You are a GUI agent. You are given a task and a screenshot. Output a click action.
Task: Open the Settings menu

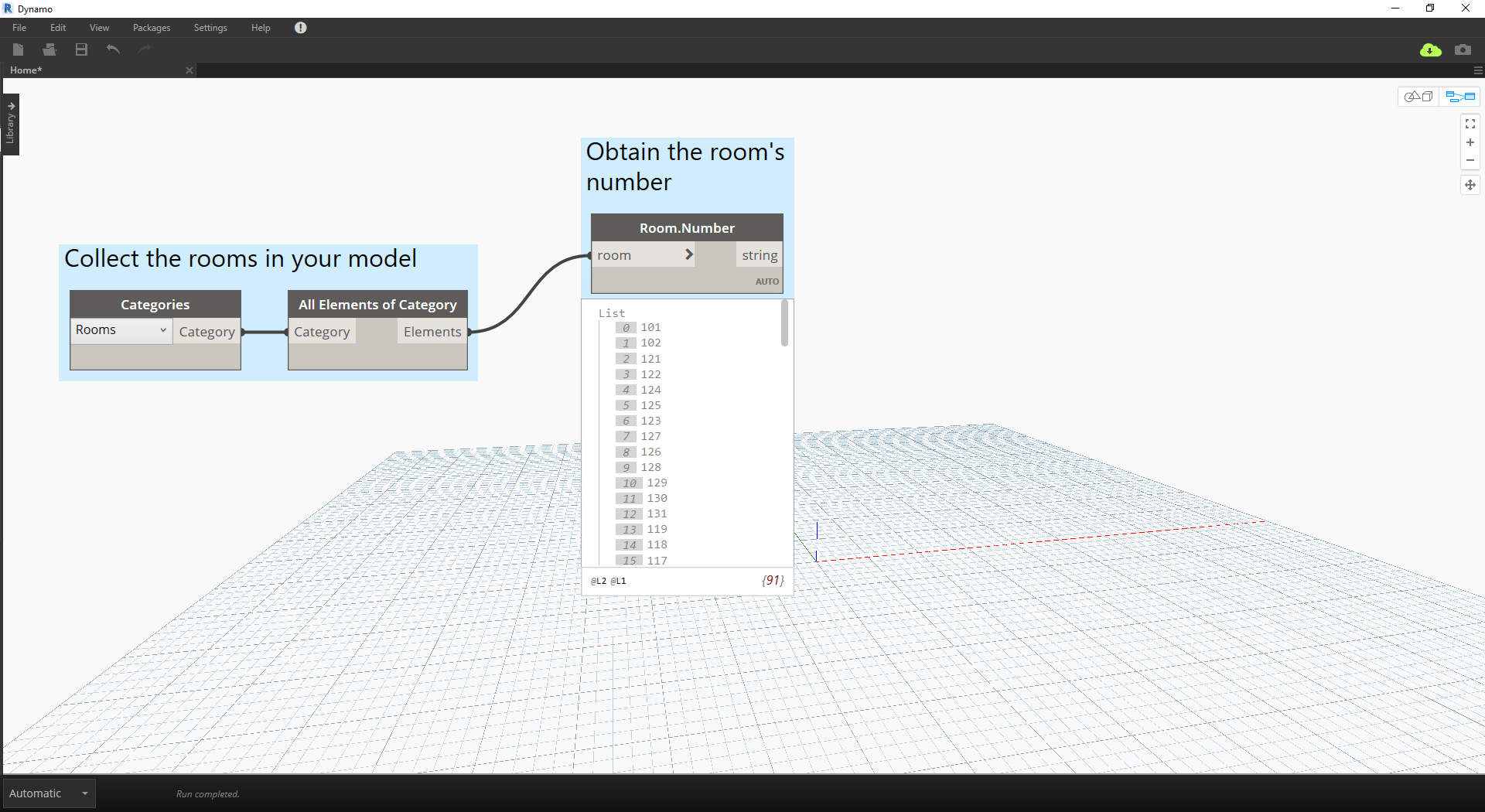click(210, 28)
